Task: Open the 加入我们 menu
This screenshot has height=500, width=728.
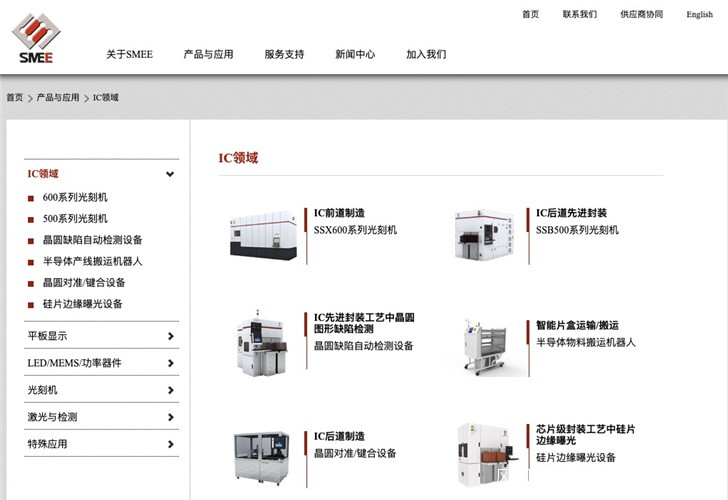Action: tap(426, 54)
